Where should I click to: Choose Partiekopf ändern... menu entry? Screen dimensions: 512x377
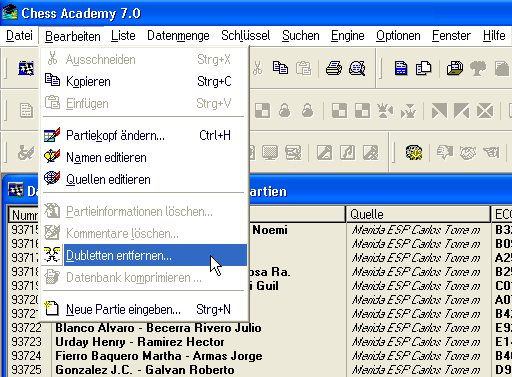click(145, 135)
